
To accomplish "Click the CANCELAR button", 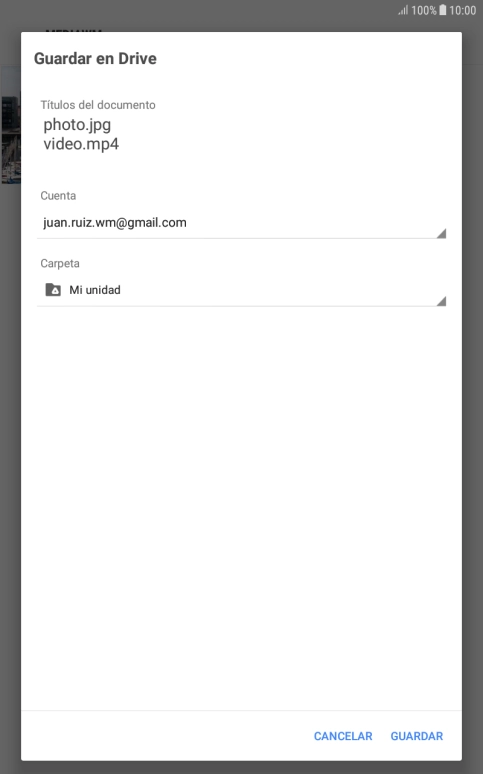I will [343, 736].
